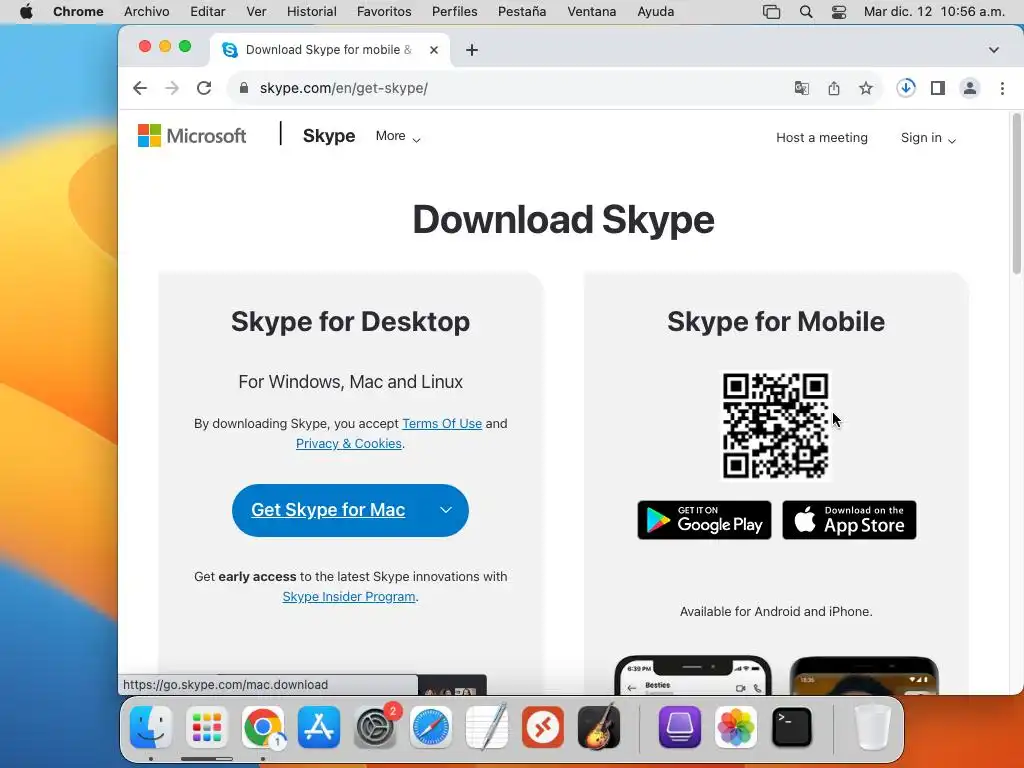Open Photos from the Dock

pos(736,727)
